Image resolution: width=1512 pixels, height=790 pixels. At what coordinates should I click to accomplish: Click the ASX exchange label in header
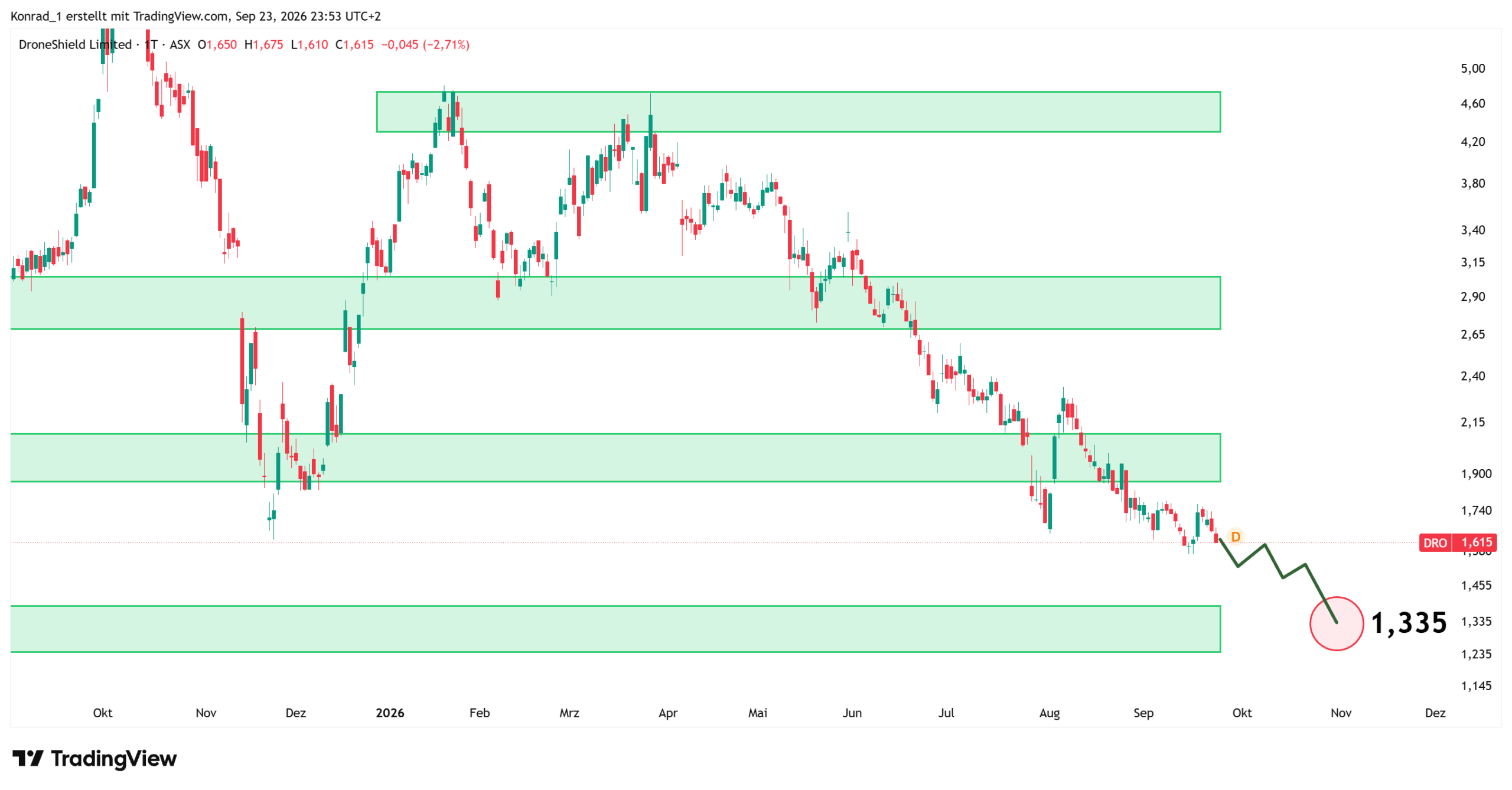tap(180, 45)
